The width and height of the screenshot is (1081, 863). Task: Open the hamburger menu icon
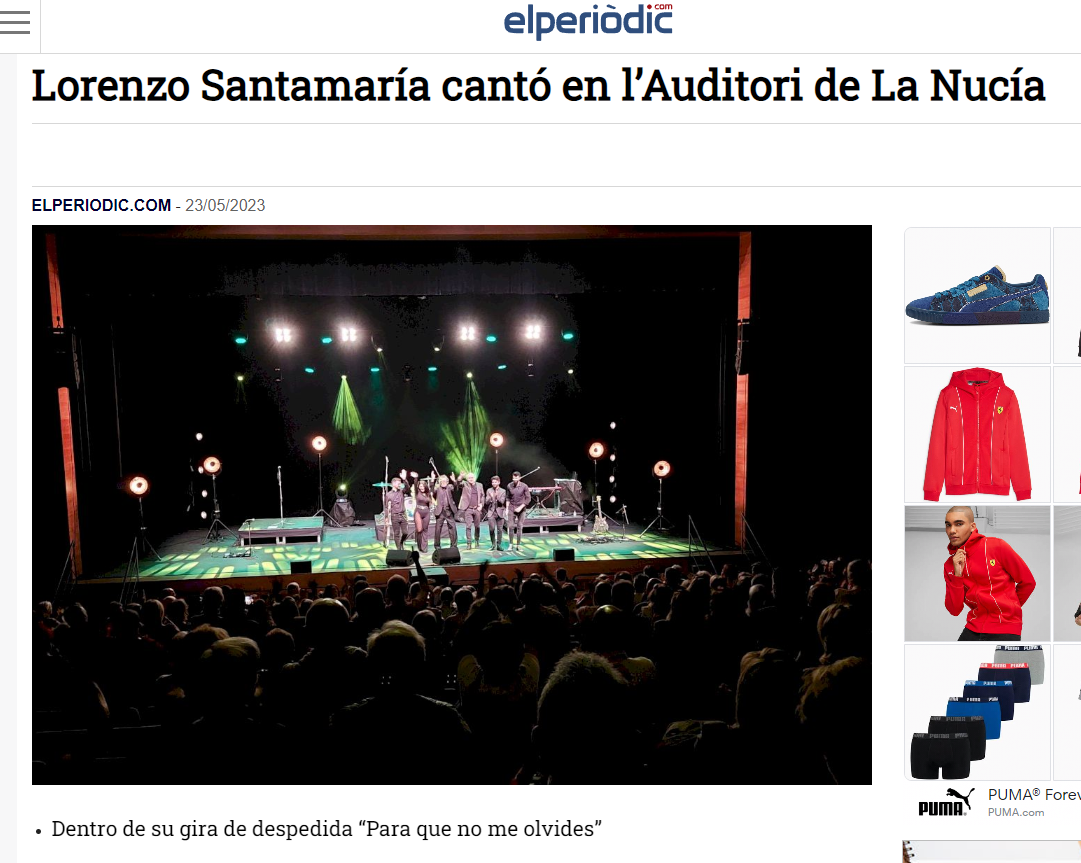point(15,23)
